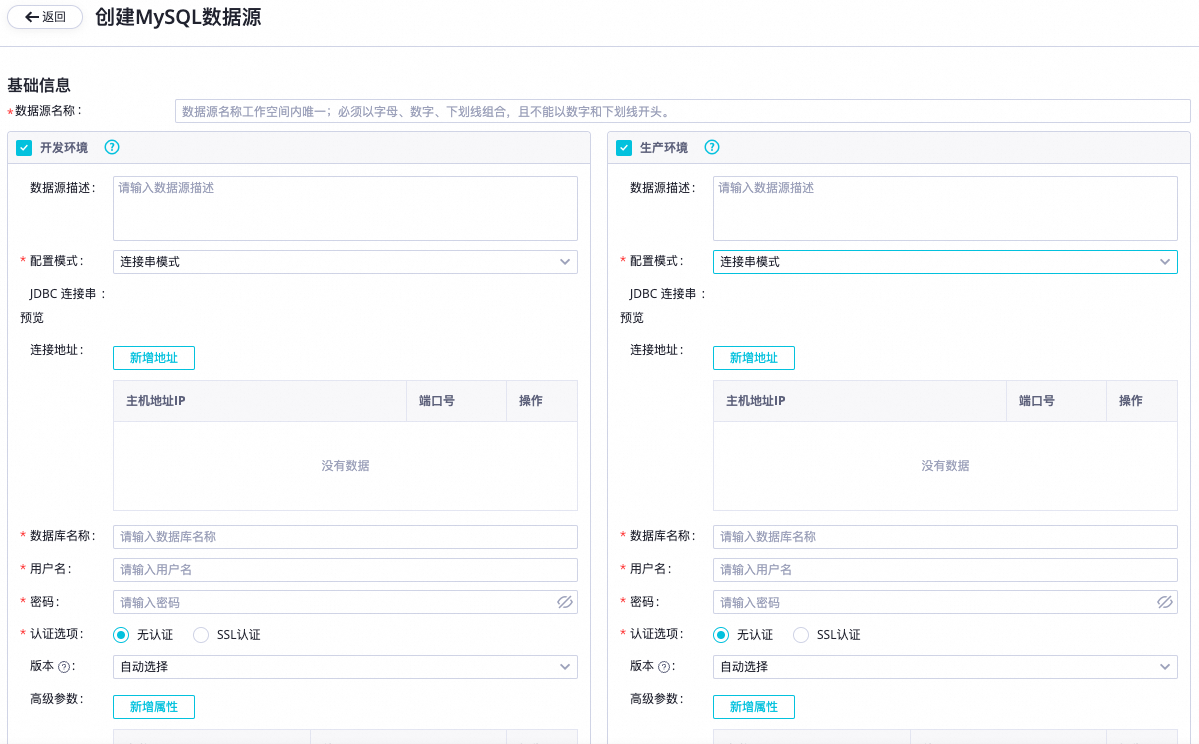Uncheck the 开发环境 checkbox
The width and height of the screenshot is (1199, 744).
point(24,148)
